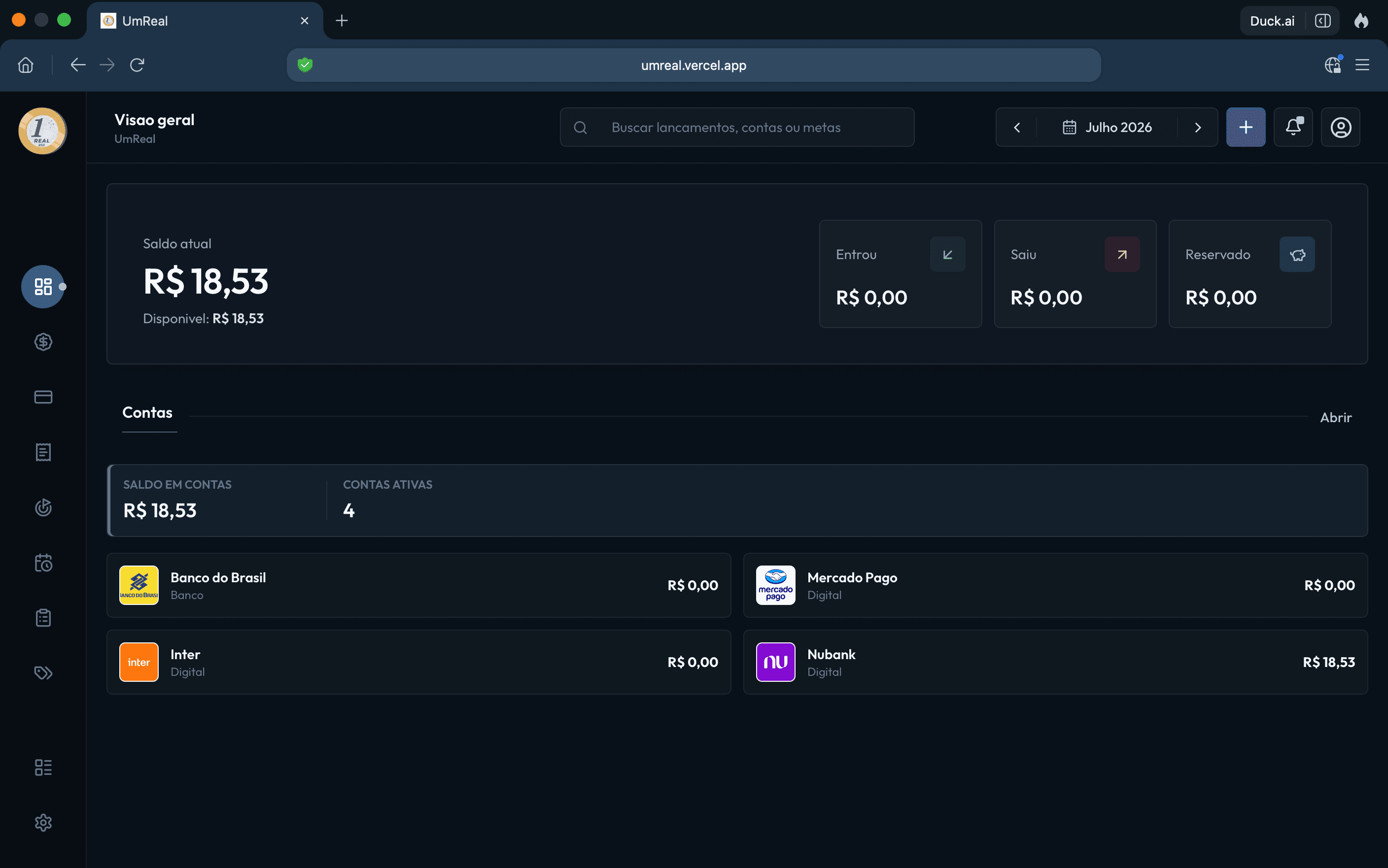Open the Duck.ai button in browser bar

tap(1271, 21)
